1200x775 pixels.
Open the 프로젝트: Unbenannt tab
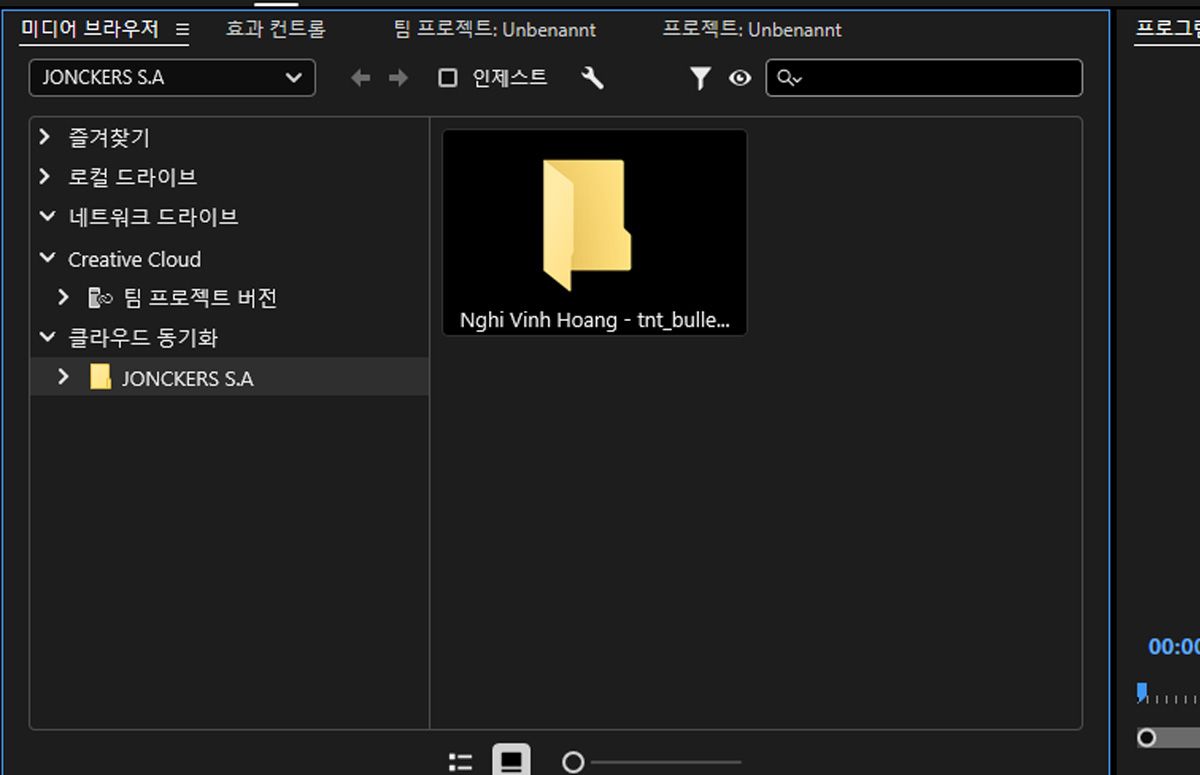(752, 29)
